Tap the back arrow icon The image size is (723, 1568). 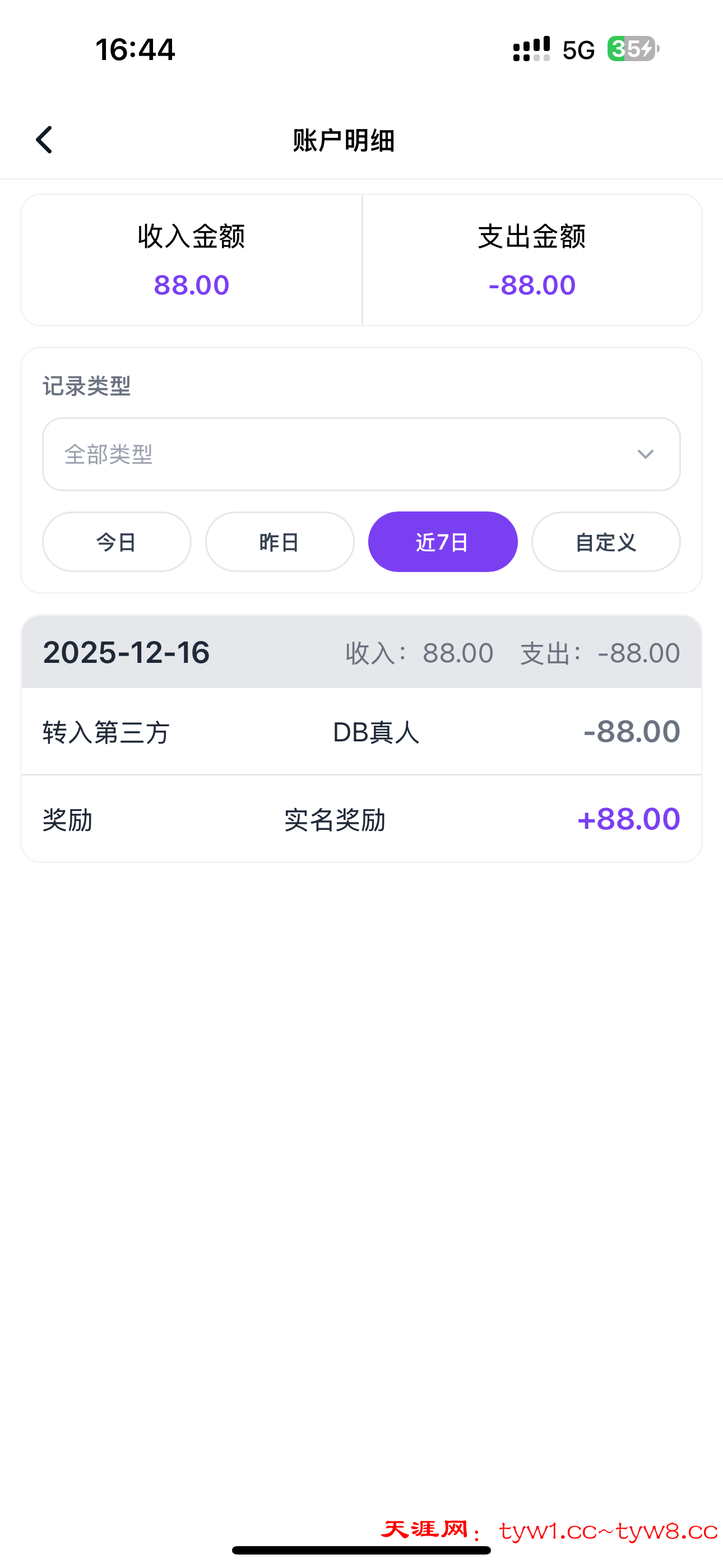click(44, 140)
